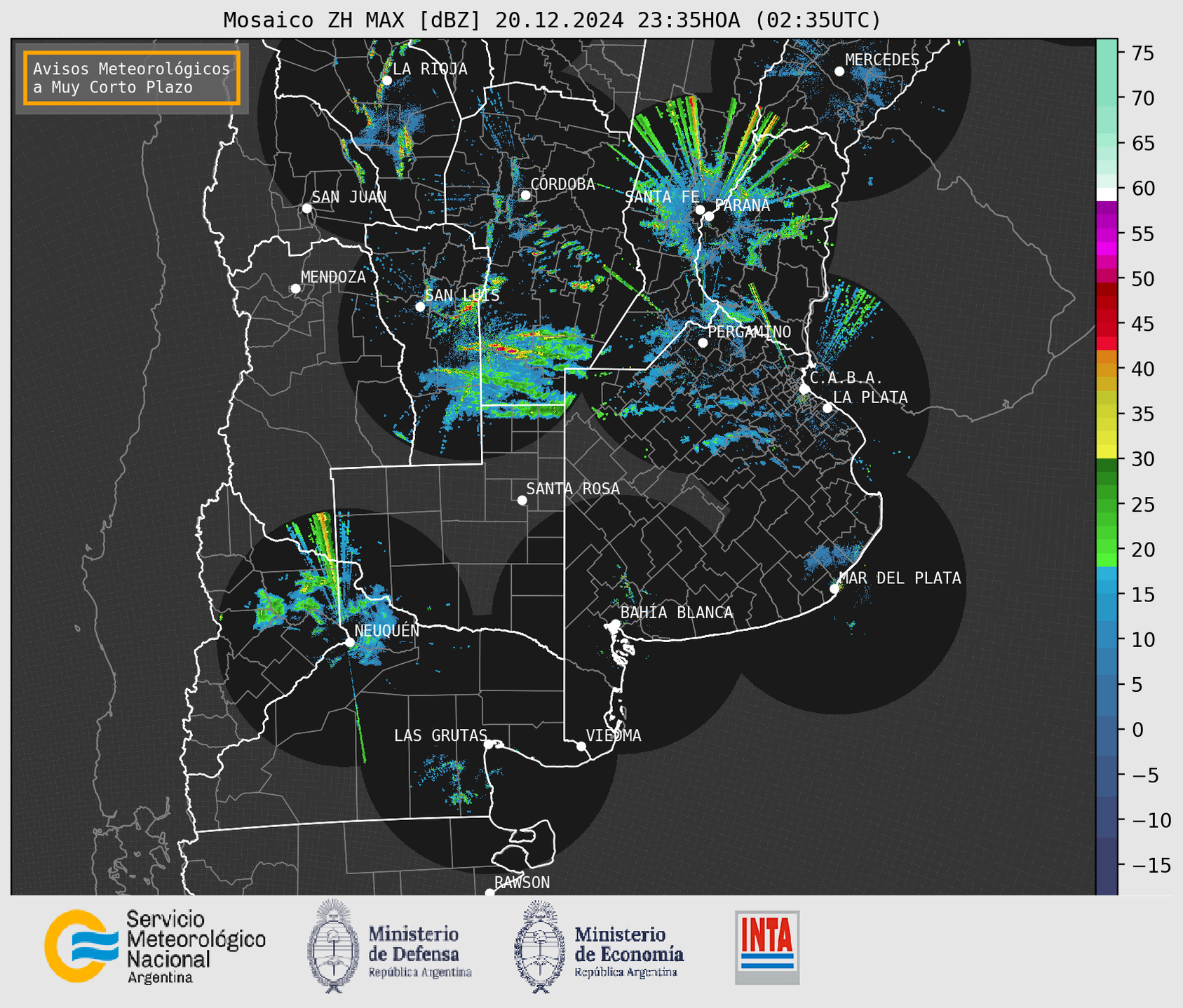The image size is (1183, 1008).
Task: Click the Servicio Meteorológico Nacional logo
Action: pyautogui.click(x=155, y=946)
